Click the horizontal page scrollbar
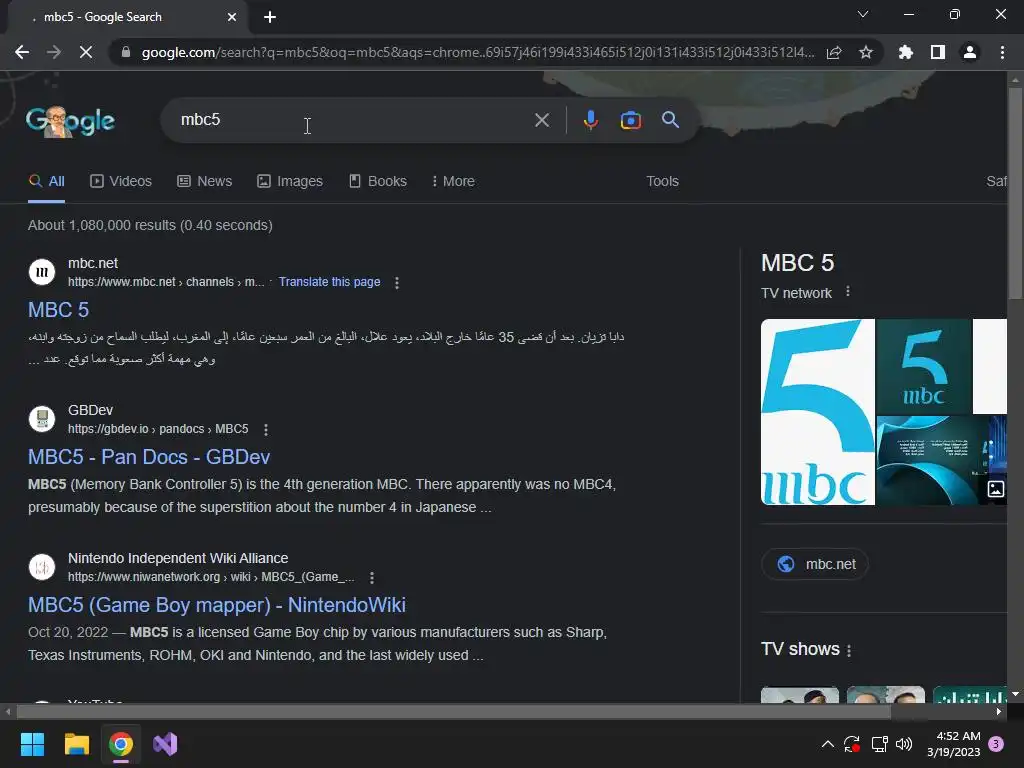1024x768 pixels. coord(453,712)
